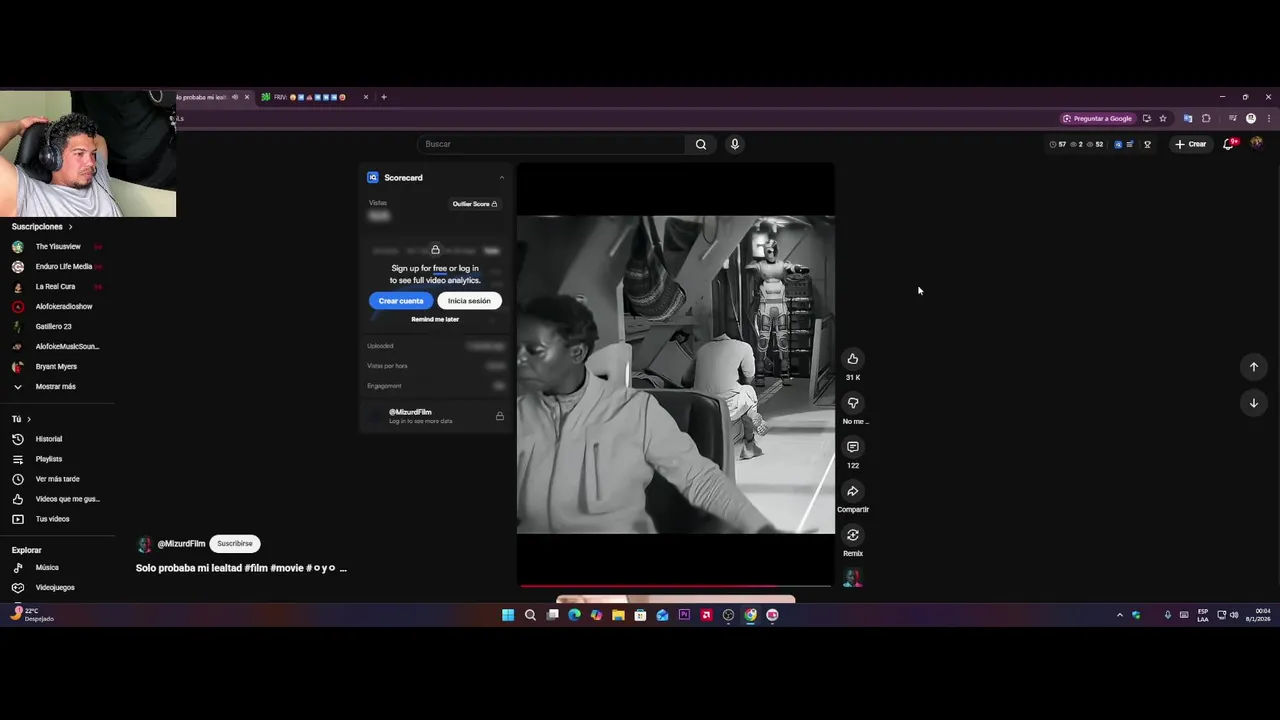1280x720 pixels.
Task: Open Microsoft Edge from taskbar
Action: pyautogui.click(x=574, y=615)
